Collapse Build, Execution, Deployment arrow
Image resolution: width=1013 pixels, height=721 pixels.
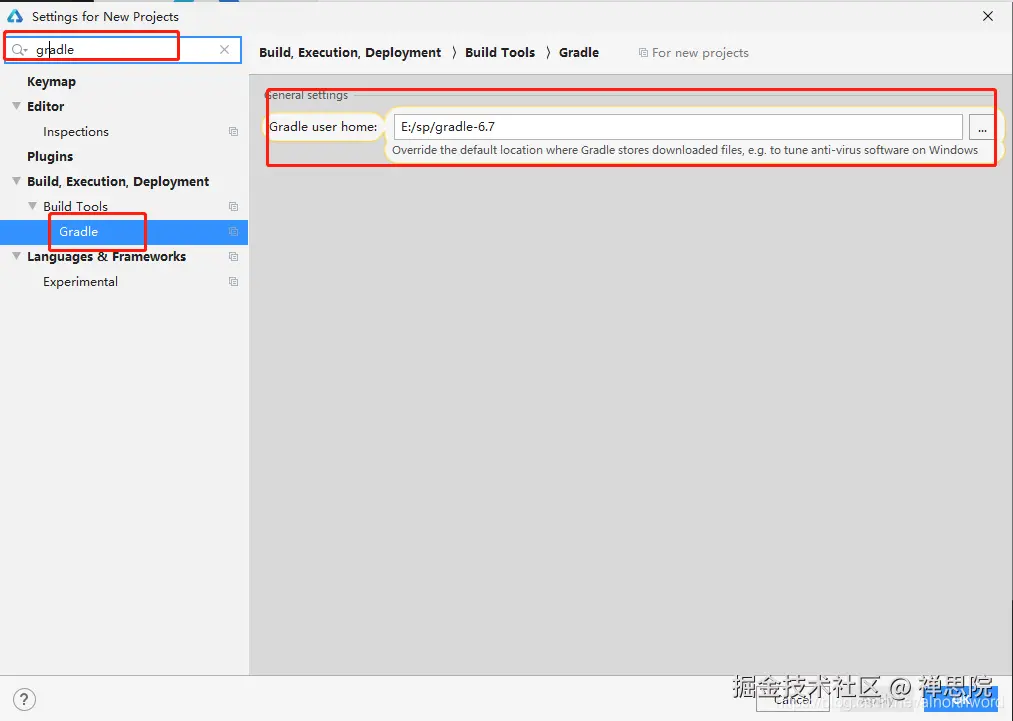click(x=17, y=181)
